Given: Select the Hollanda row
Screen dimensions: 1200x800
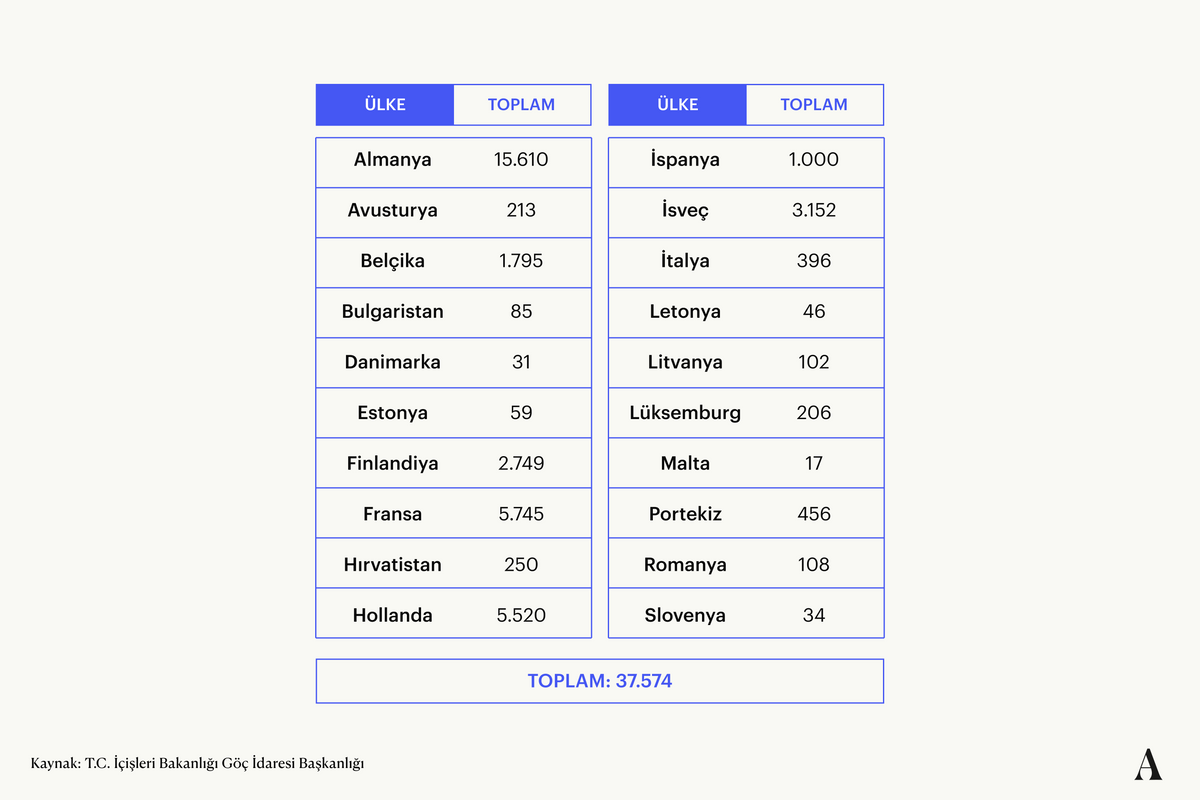Looking at the screenshot, I should point(454,614).
